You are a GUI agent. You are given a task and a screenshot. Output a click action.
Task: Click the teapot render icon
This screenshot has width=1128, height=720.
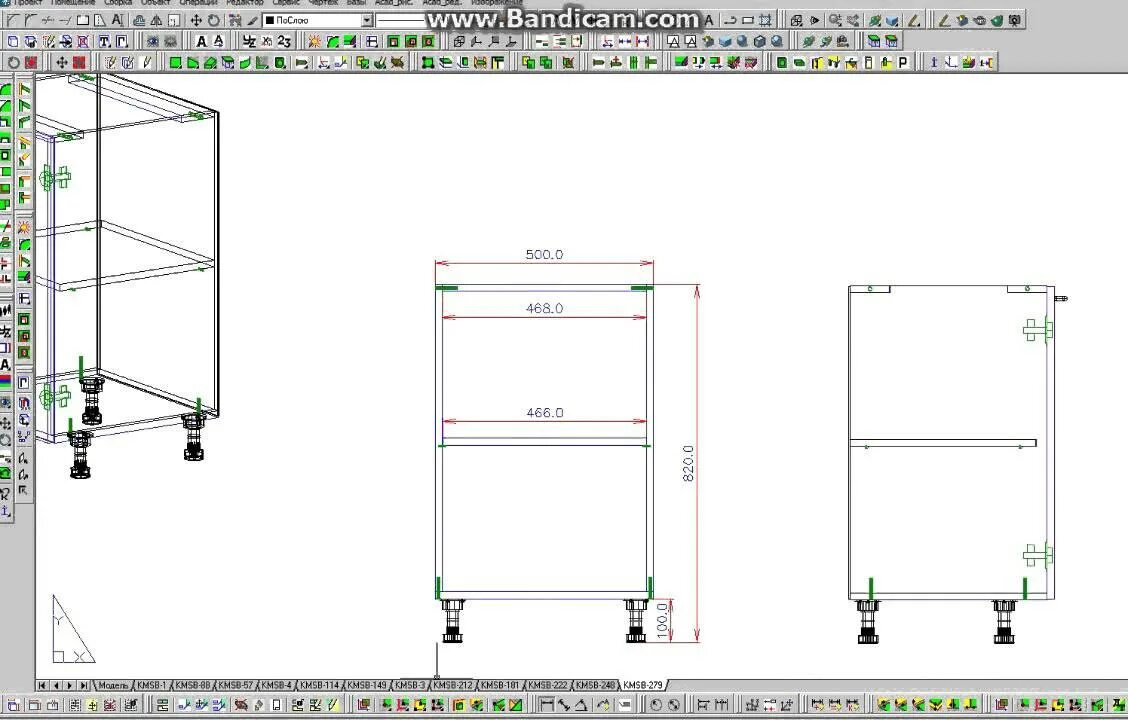click(x=980, y=21)
